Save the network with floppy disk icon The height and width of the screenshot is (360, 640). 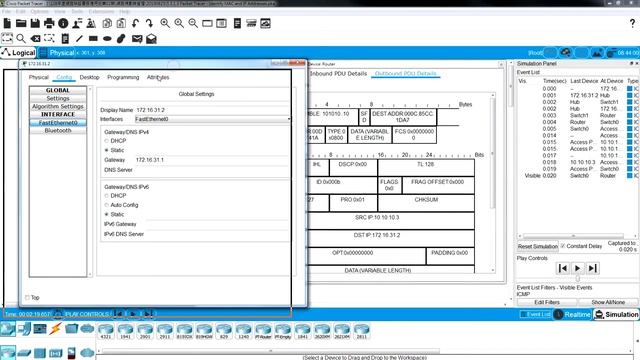(35, 23)
